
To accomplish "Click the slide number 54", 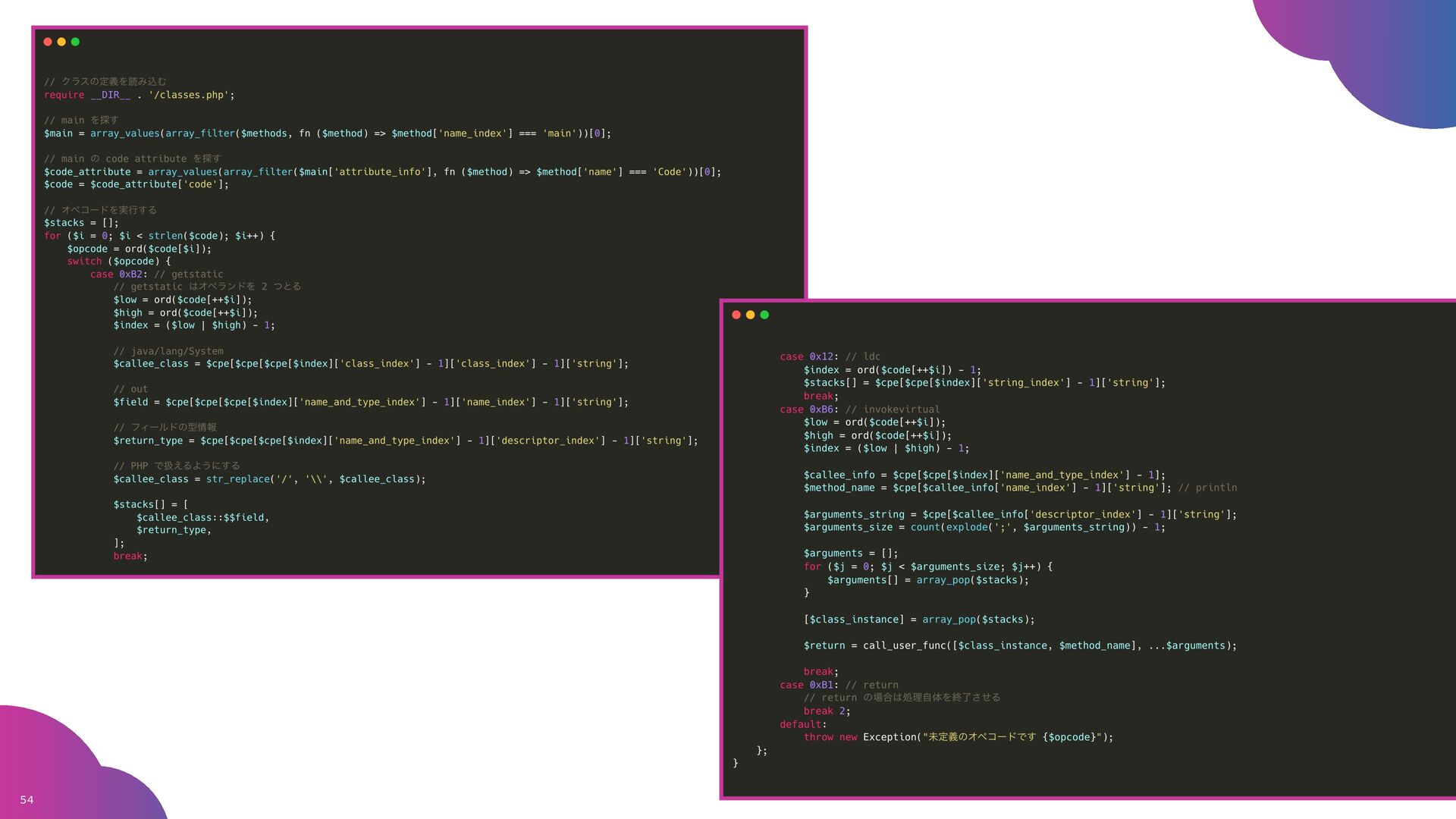I will tap(27, 799).
